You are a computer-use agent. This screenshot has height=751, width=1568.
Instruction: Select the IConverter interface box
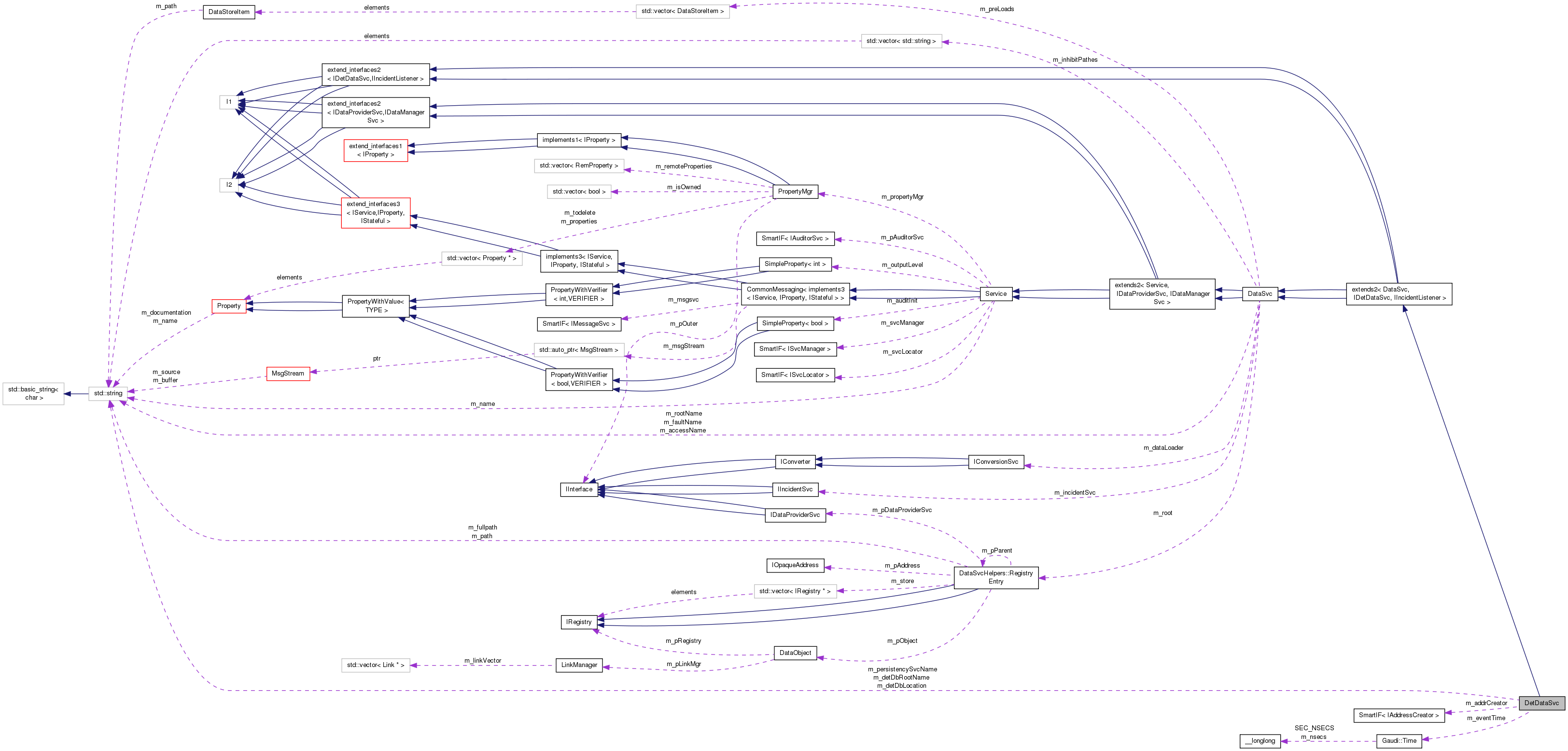(x=796, y=461)
